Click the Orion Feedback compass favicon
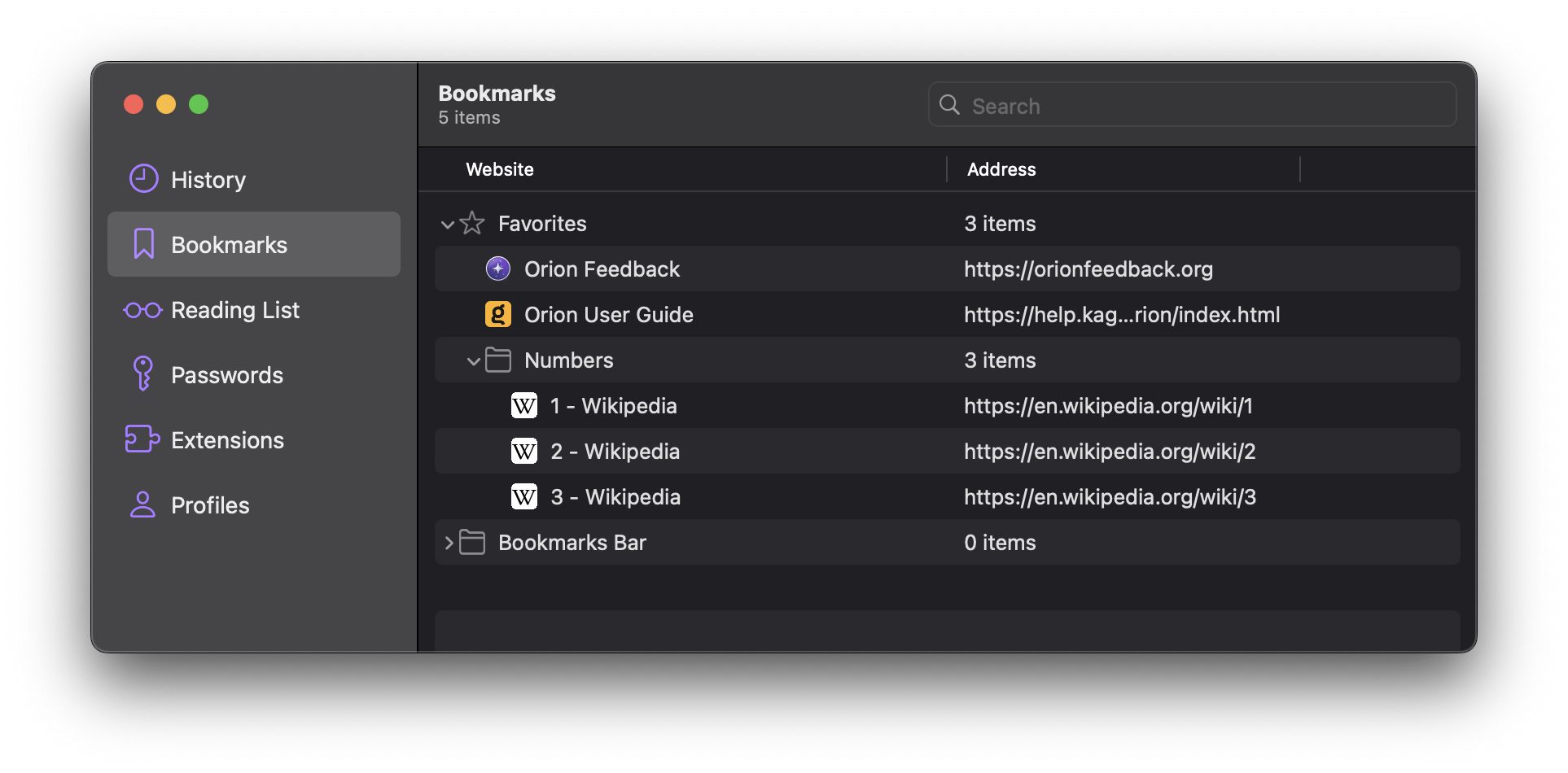 [x=498, y=269]
